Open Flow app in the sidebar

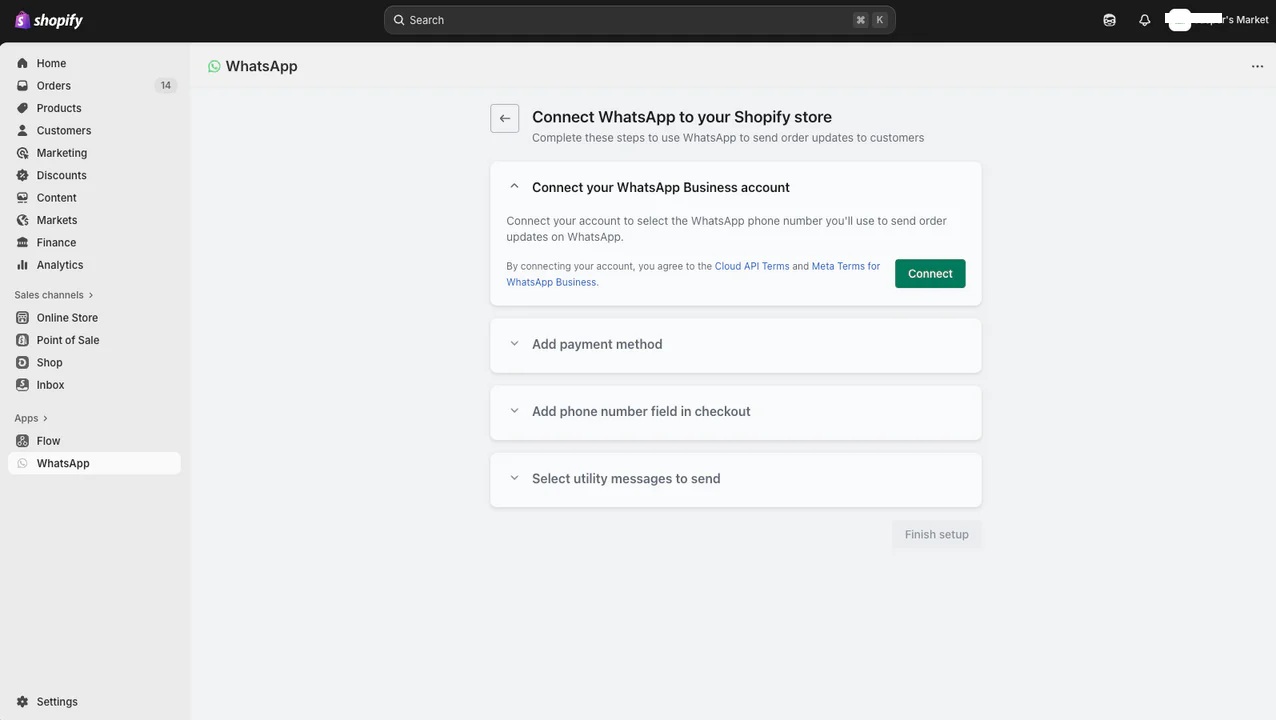coord(94,441)
